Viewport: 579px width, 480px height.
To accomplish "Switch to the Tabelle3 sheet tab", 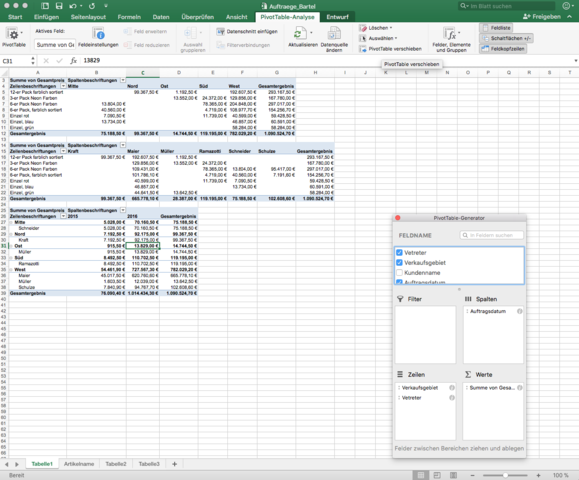I will pos(149,464).
